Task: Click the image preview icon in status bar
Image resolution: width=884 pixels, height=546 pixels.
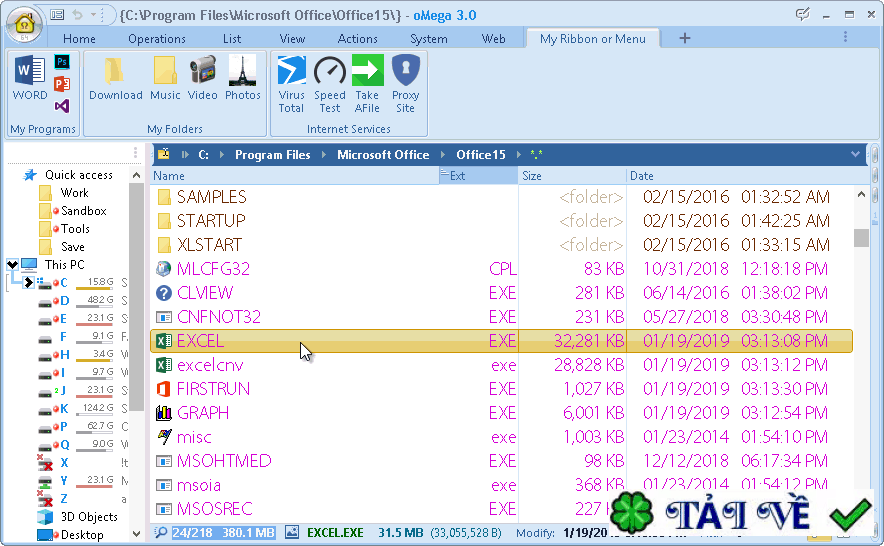Action: [292, 532]
